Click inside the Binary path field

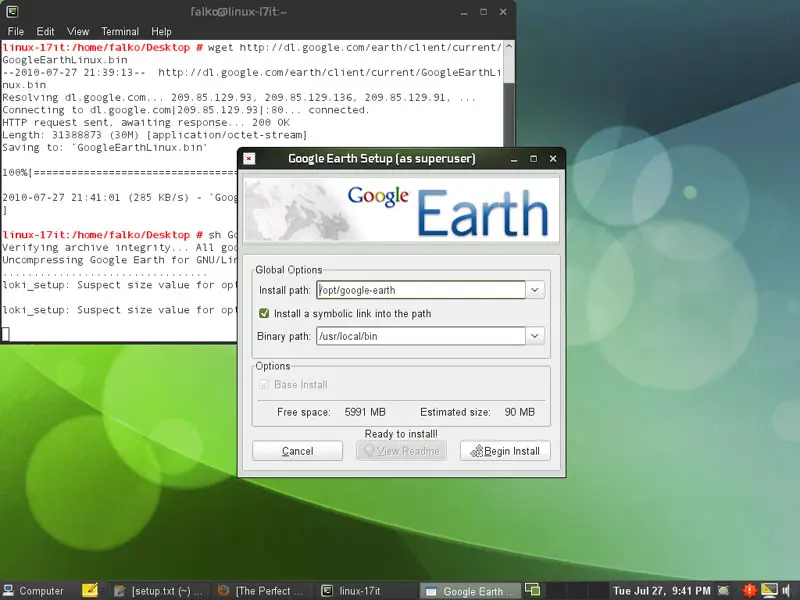click(421, 336)
